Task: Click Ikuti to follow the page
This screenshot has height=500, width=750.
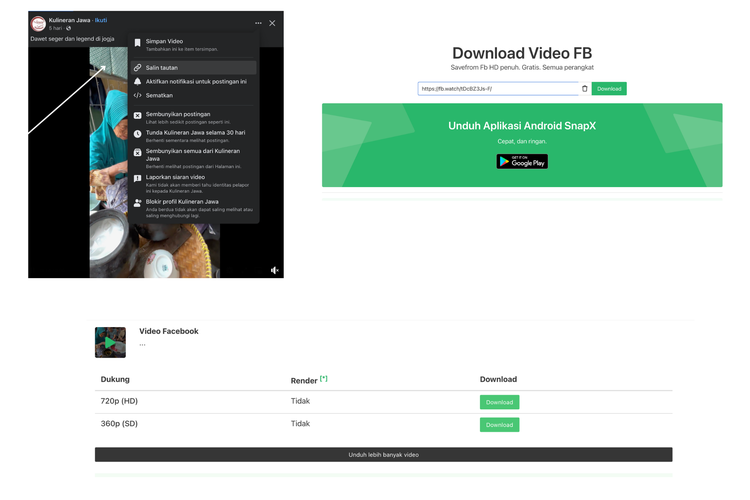Action: point(101,20)
